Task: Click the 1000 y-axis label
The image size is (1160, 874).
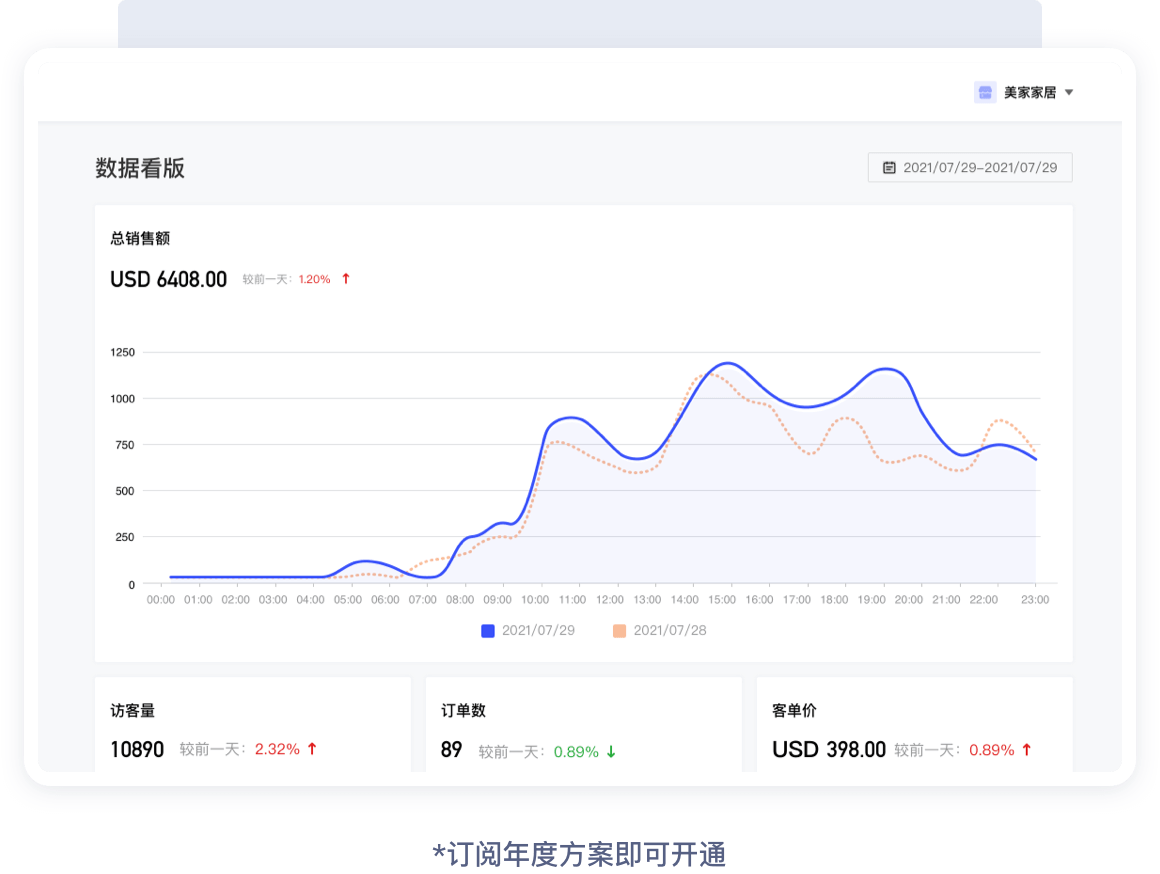Action: 123,399
